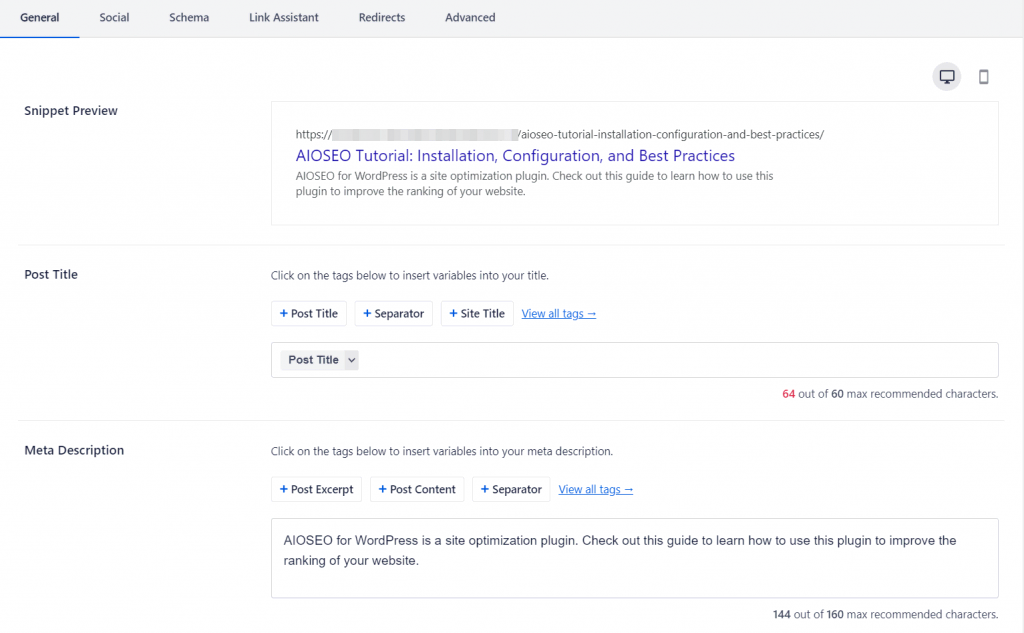Viewport: 1024px width, 633px height.
Task: Add the Post Content tag
Action: click(x=417, y=490)
